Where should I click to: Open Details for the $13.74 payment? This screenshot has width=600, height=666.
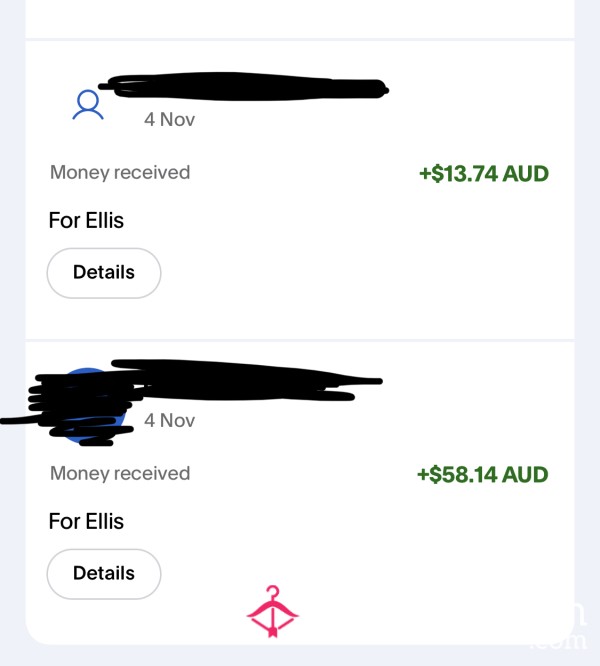pyautogui.click(x=104, y=273)
